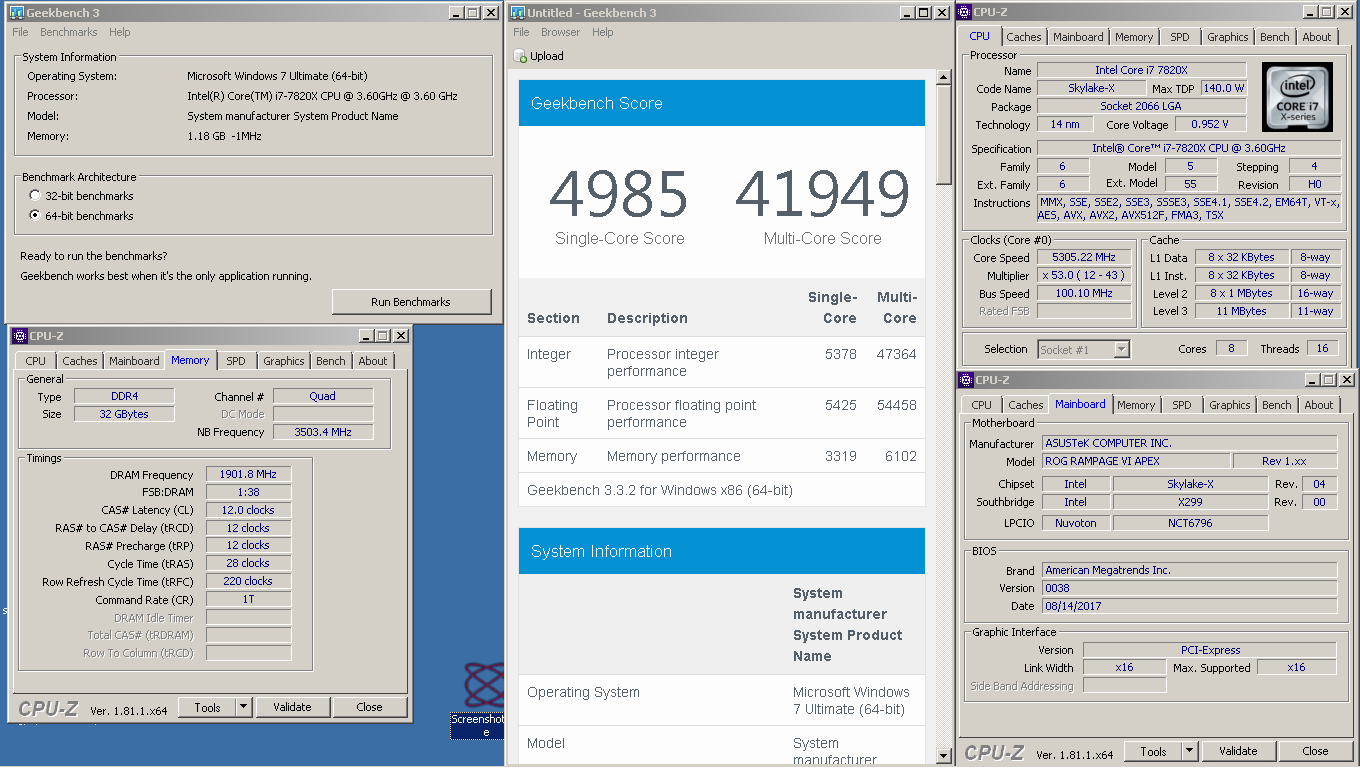Viewport: 1360px width, 768px height.
Task: Click the Memory single-core value 3319
Action: tap(841, 456)
